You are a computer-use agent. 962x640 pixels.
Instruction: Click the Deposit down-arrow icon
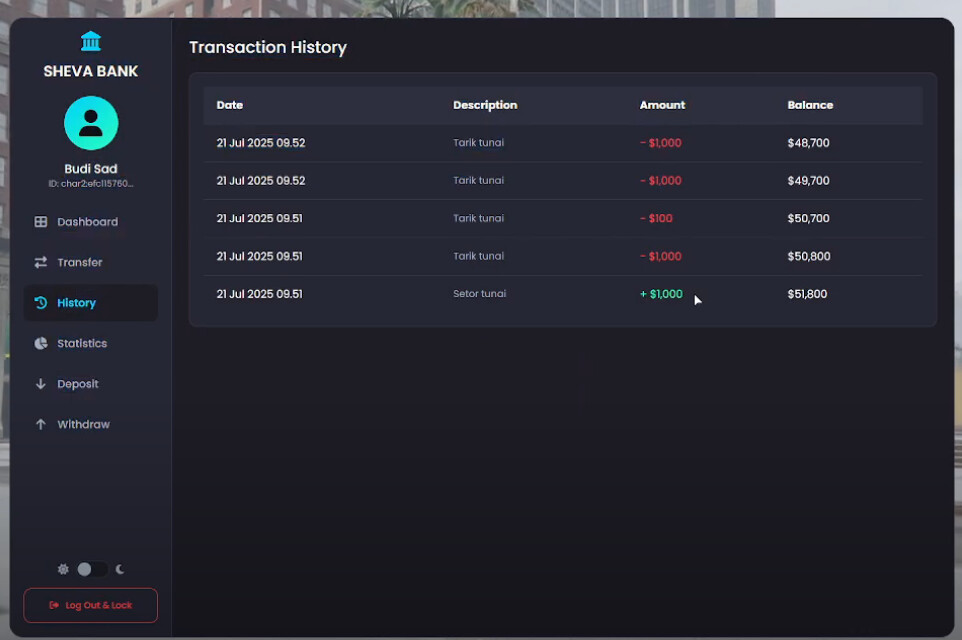click(41, 384)
